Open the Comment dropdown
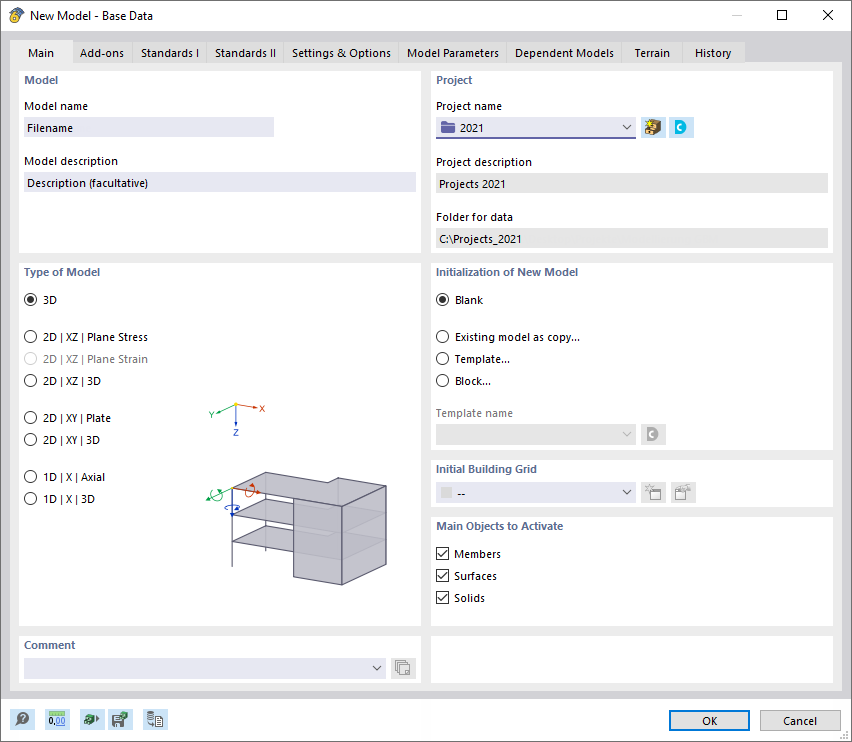852x742 pixels. (x=377, y=667)
